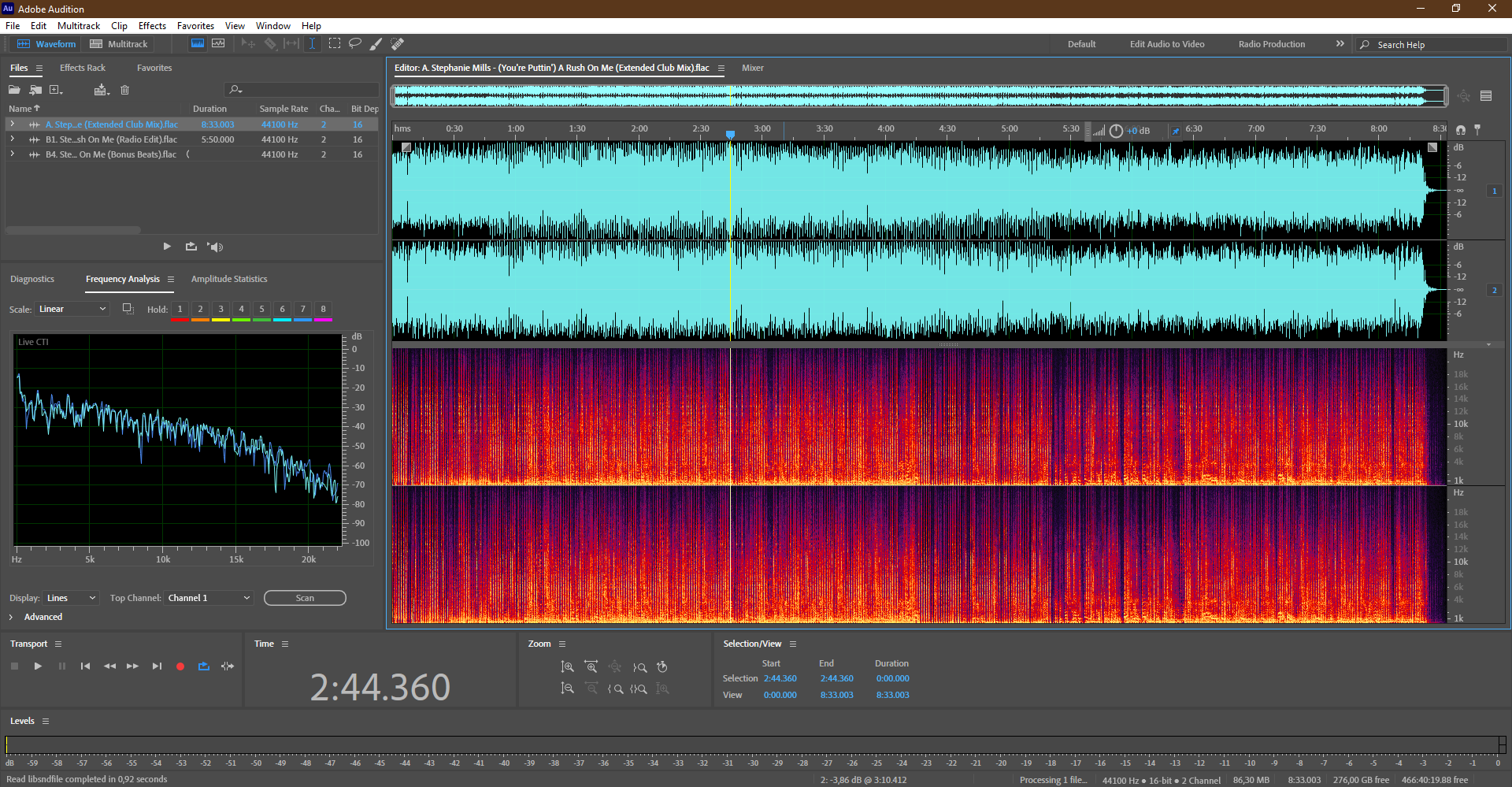Switch to Waveform view
Viewport: 1512px width, 787px height.
pyautogui.click(x=46, y=44)
